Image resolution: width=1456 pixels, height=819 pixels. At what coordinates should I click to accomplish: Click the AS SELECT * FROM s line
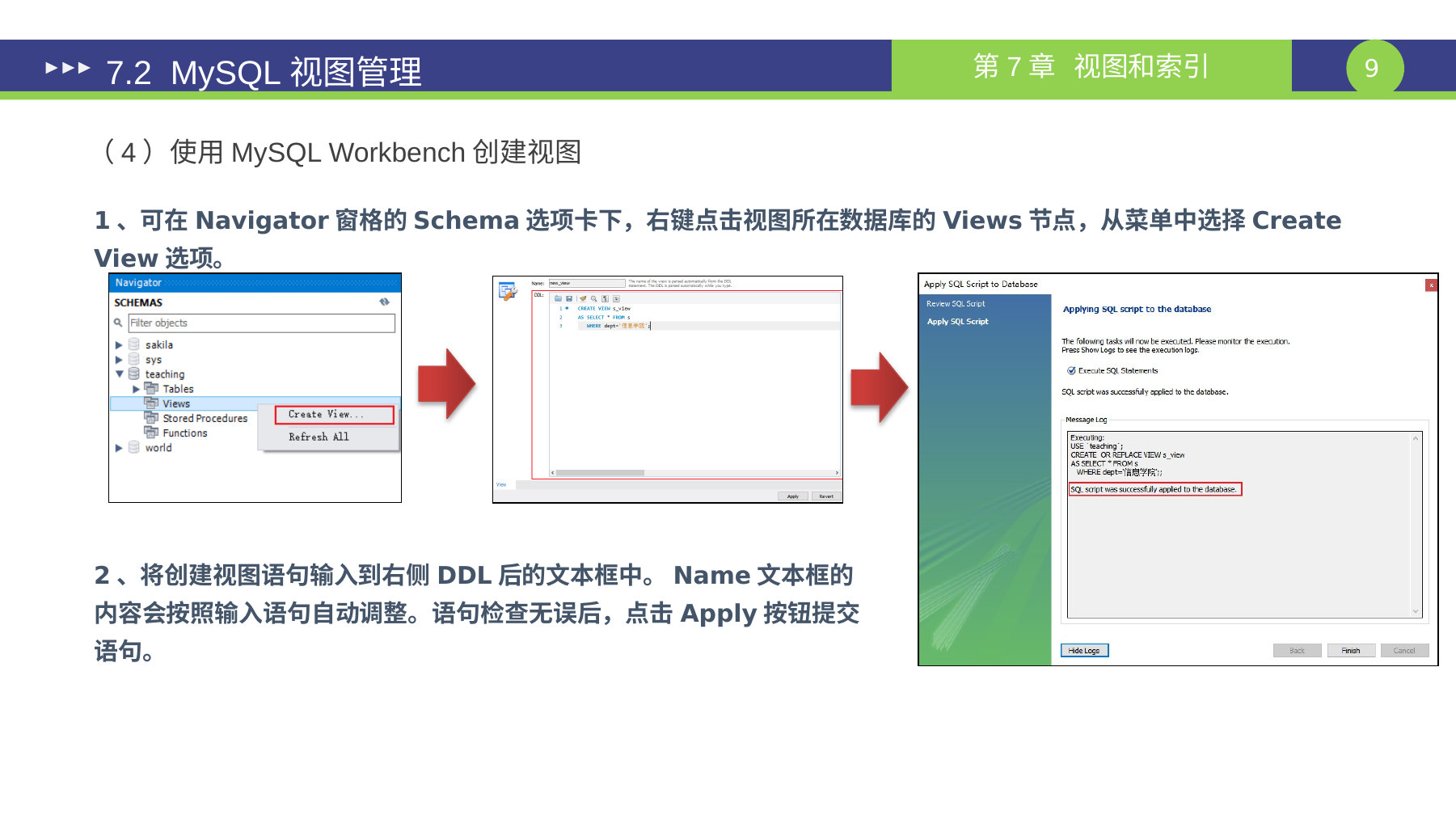pos(604,318)
